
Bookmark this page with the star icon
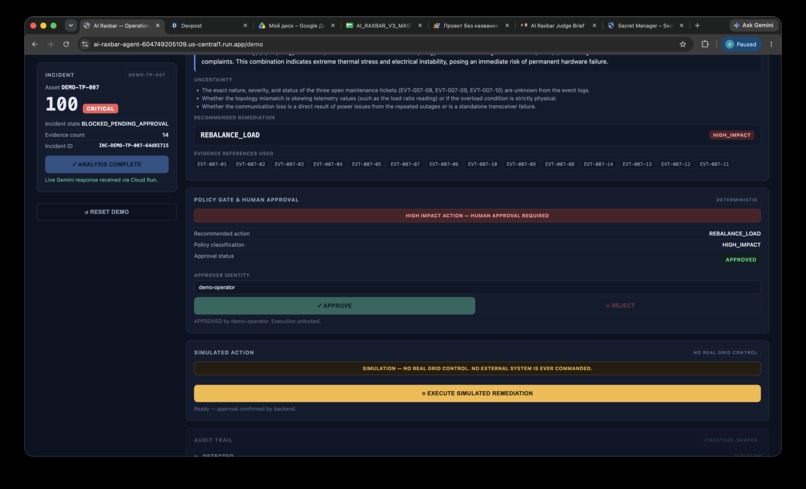click(x=683, y=44)
